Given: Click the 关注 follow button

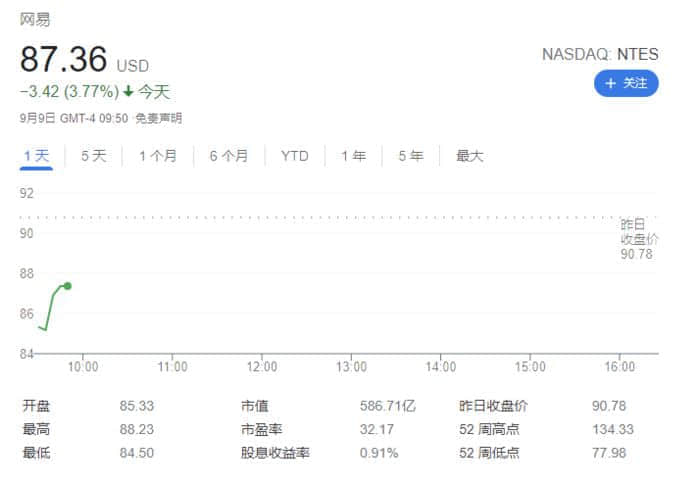Looking at the screenshot, I should (626, 84).
